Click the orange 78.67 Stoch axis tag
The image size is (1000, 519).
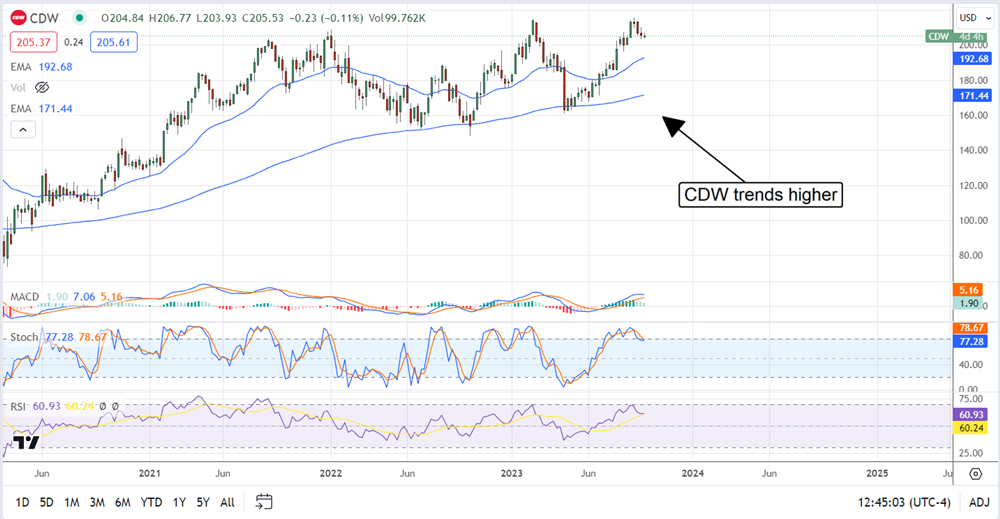(971, 328)
